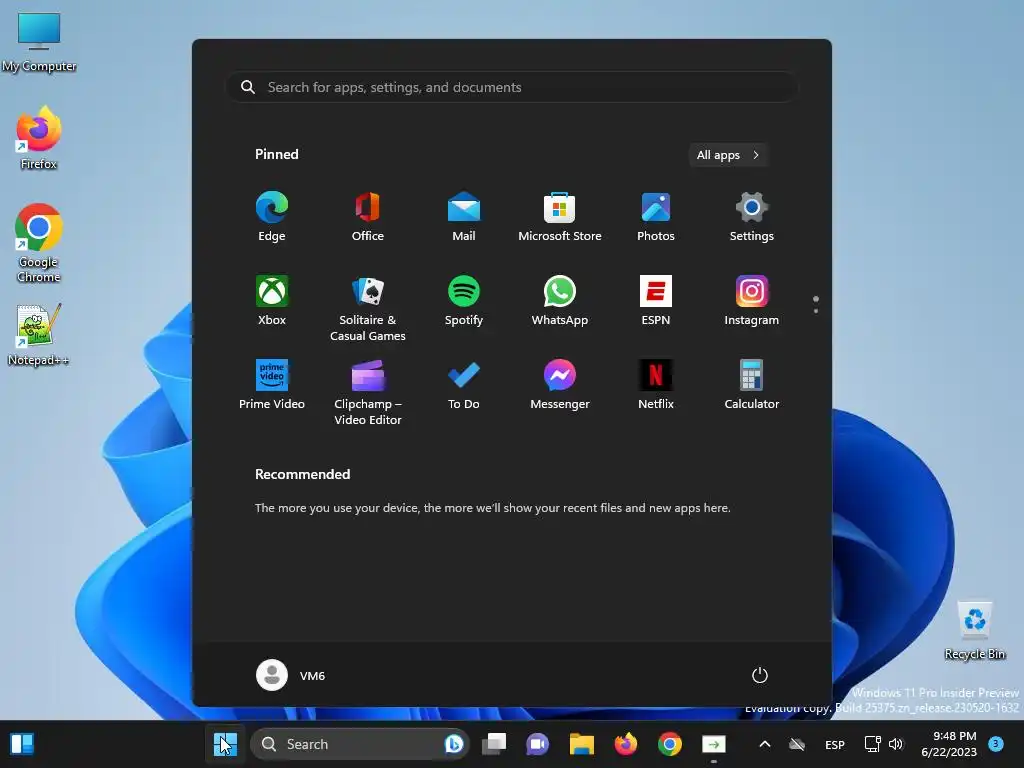Switch the ESP input language indicator

(x=835, y=744)
